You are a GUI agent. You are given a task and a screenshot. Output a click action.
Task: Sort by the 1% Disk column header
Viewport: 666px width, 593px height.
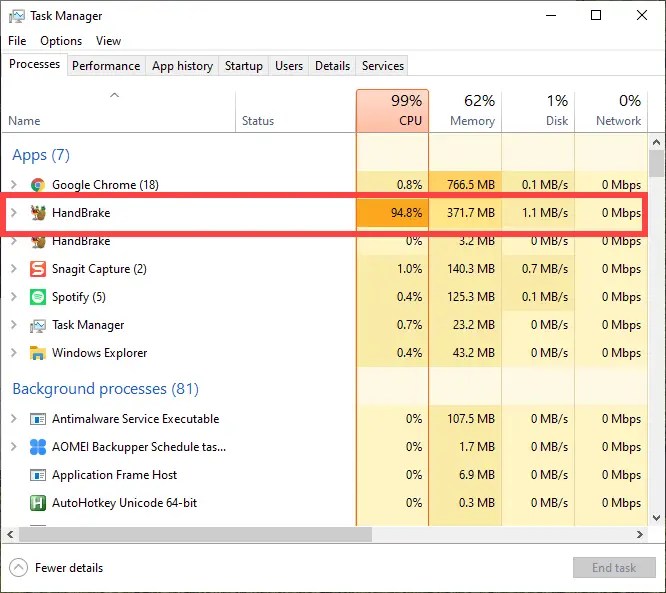coord(538,111)
